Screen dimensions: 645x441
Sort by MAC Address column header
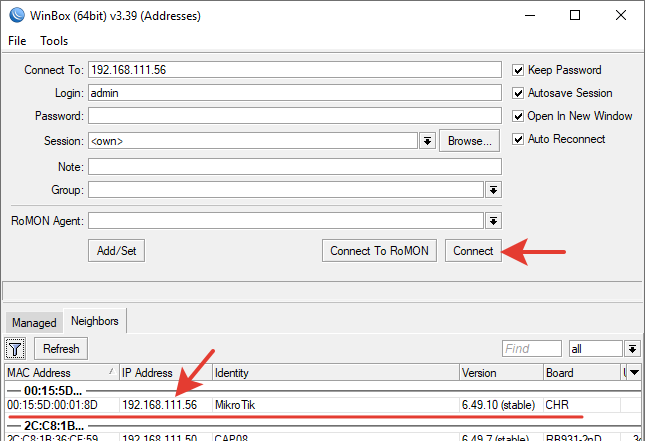click(x=62, y=373)
